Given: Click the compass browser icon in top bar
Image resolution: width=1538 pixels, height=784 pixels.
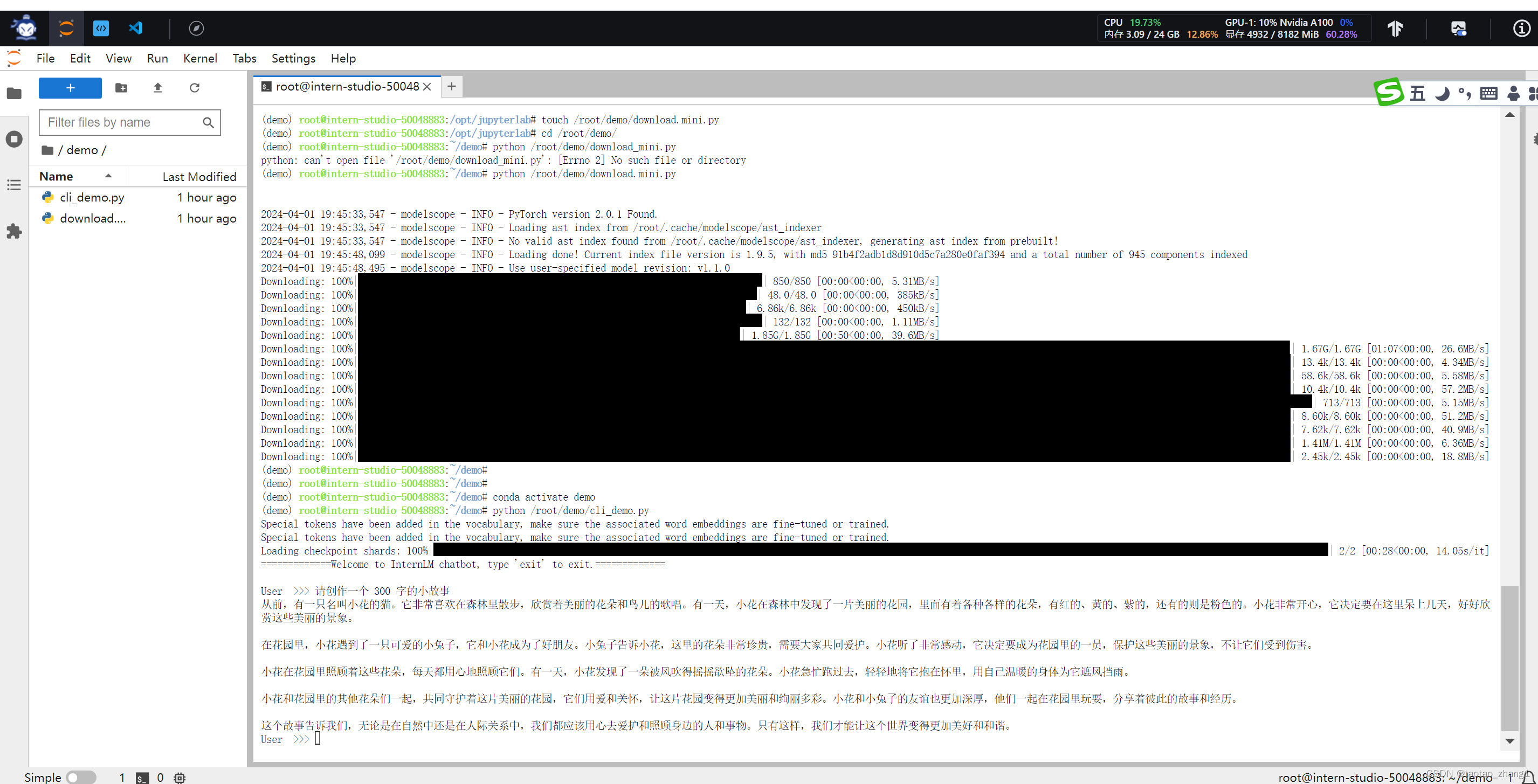Looking at the screenshot, I should pos(196,28).
